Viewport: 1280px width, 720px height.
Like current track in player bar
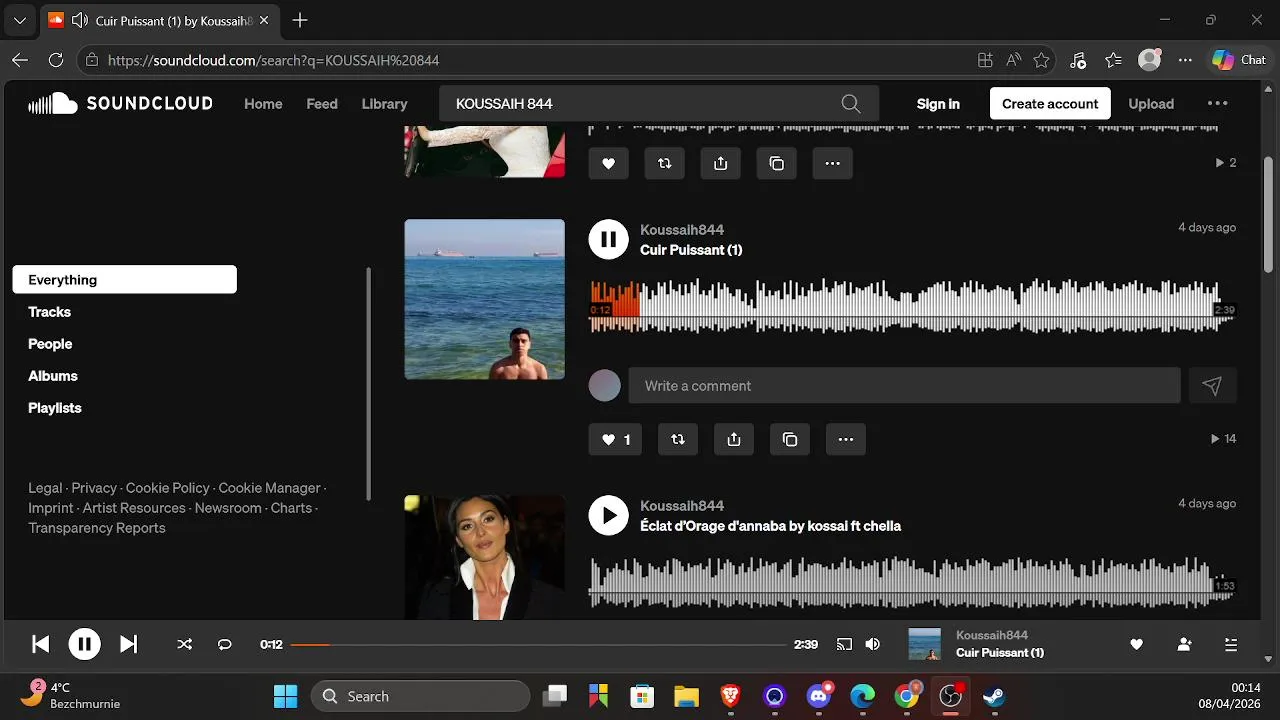[1136, 645]
